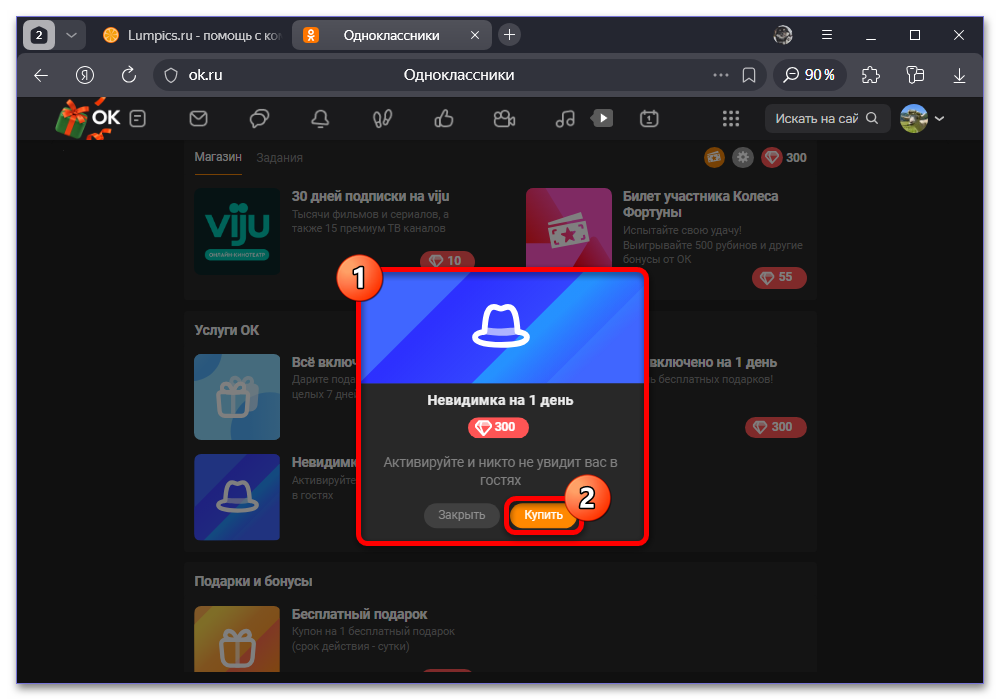
Task: Open a new browser tab
Action: [509, 34]
